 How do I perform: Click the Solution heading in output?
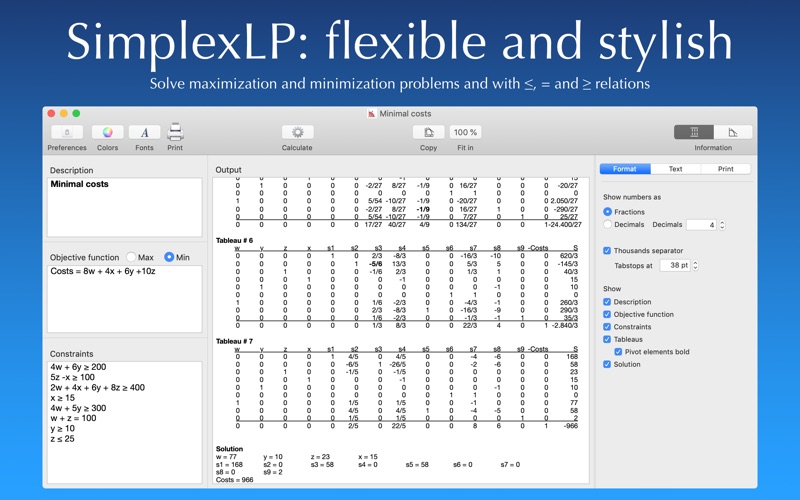coord(229,449)
